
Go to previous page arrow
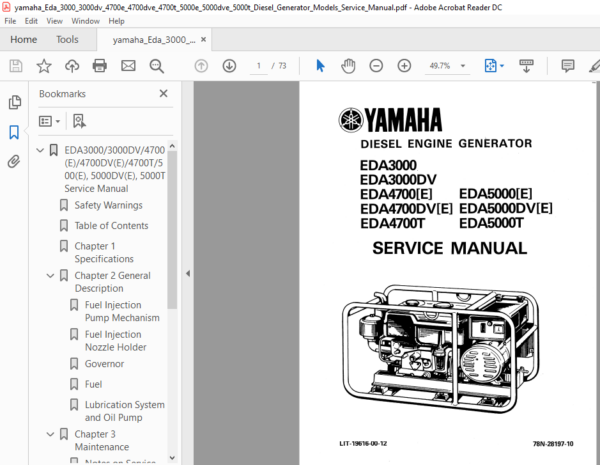[201, 66]
